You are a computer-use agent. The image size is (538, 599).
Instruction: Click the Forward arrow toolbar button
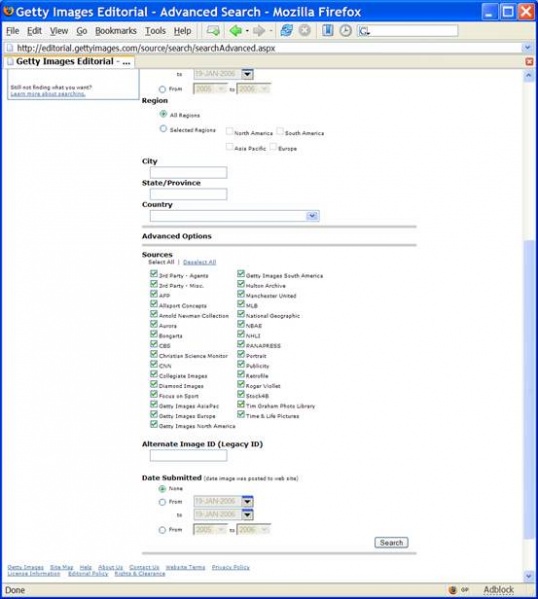(x=259, y=31)
